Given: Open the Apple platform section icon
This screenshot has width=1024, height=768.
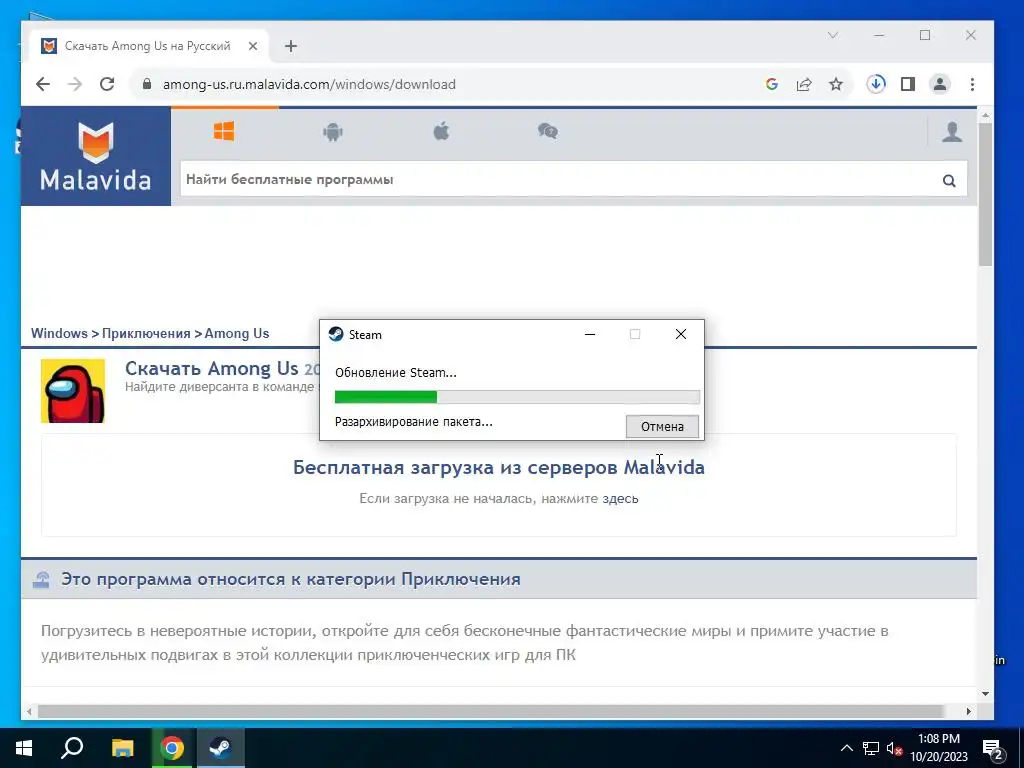Looking at the screenshot, I should (441, 131).
